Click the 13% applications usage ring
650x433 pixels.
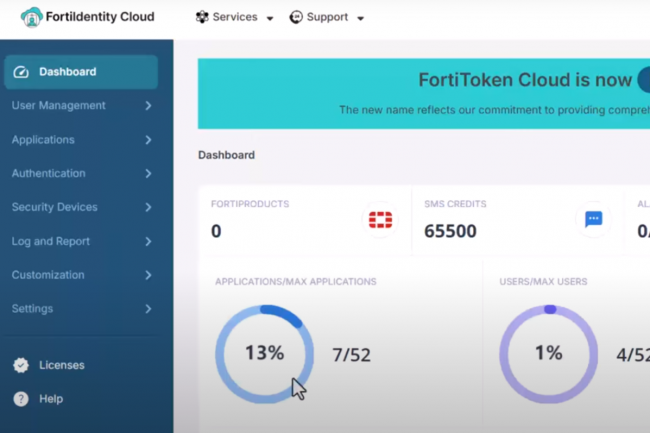pos(264,353)
